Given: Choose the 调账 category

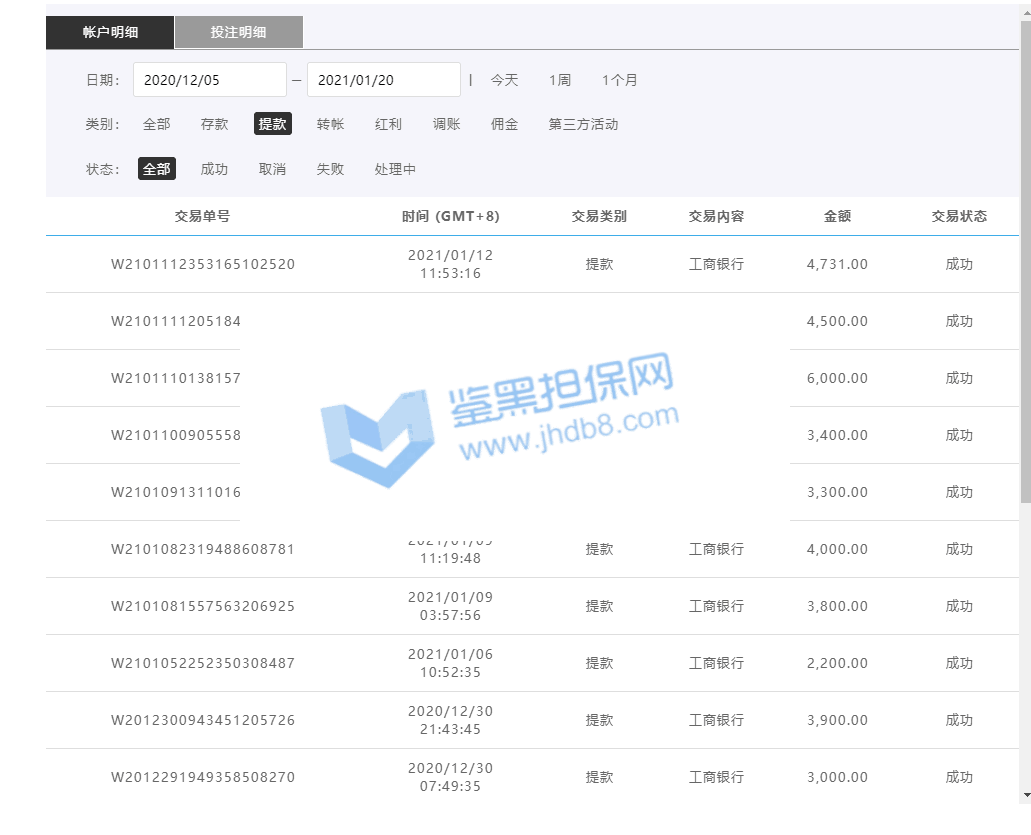Looking at the screenshot, I should (446, 124).
